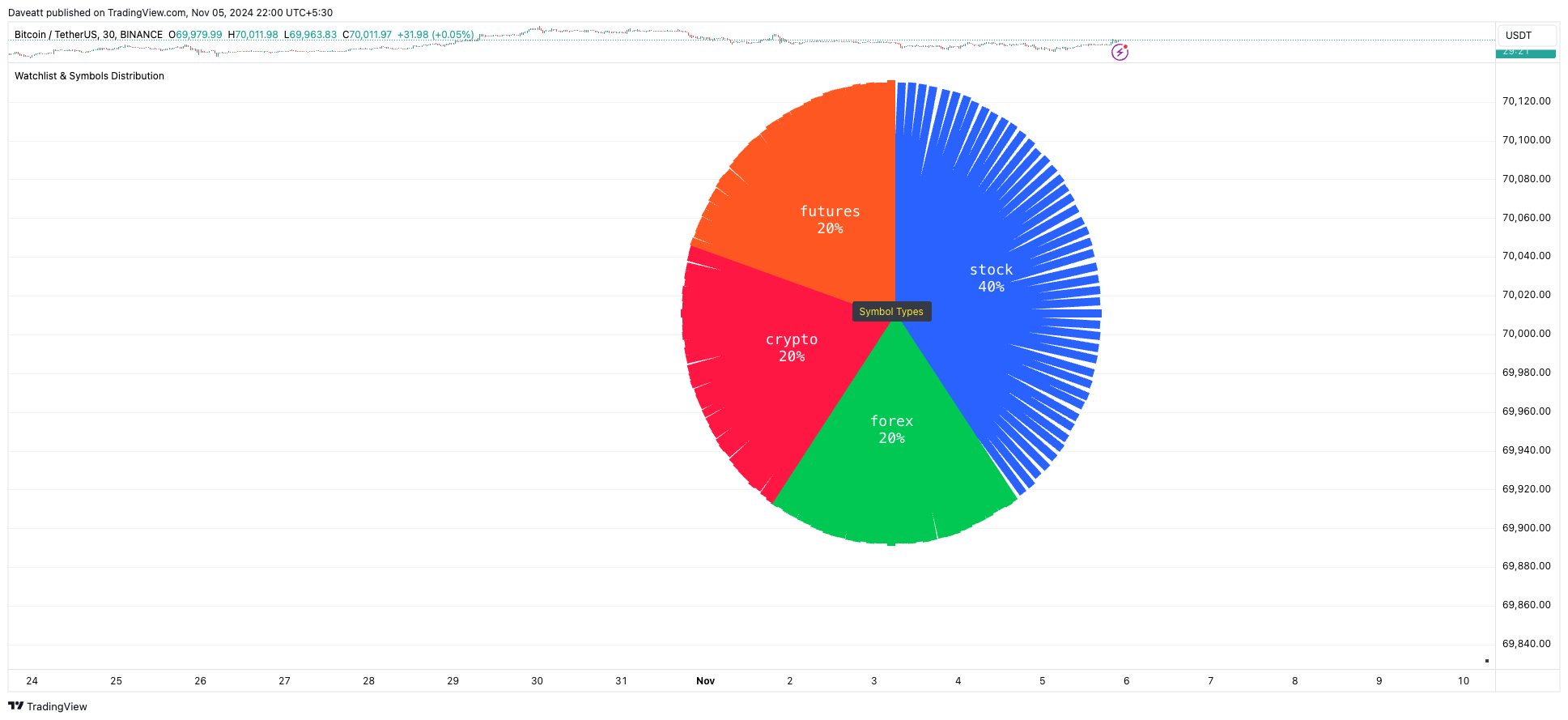Viewport: 1568px width, 720px height.
Task: Click the 8 date axis label
Action: click(1295, 681)
